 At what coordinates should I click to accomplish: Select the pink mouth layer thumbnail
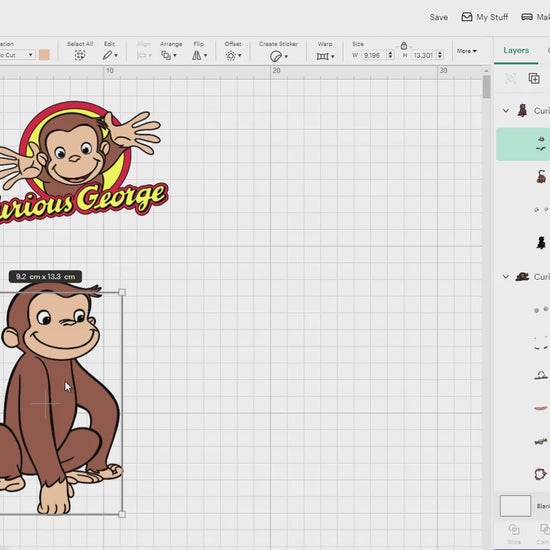(x=541, y=408)
